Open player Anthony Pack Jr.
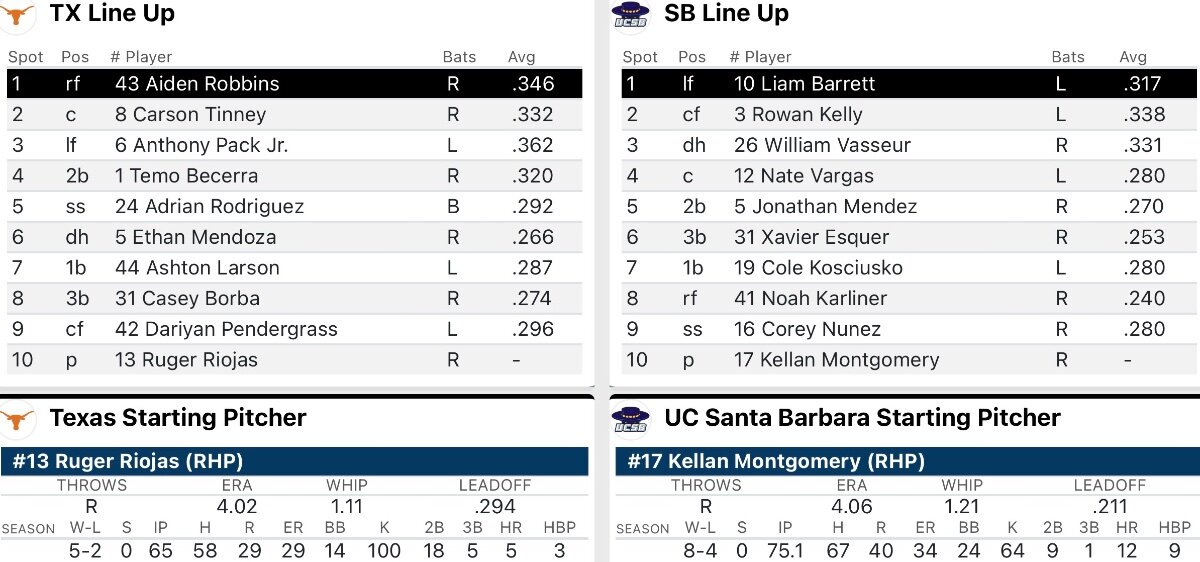Screen dimensions: 1200x562 click(x=201, y=145)
